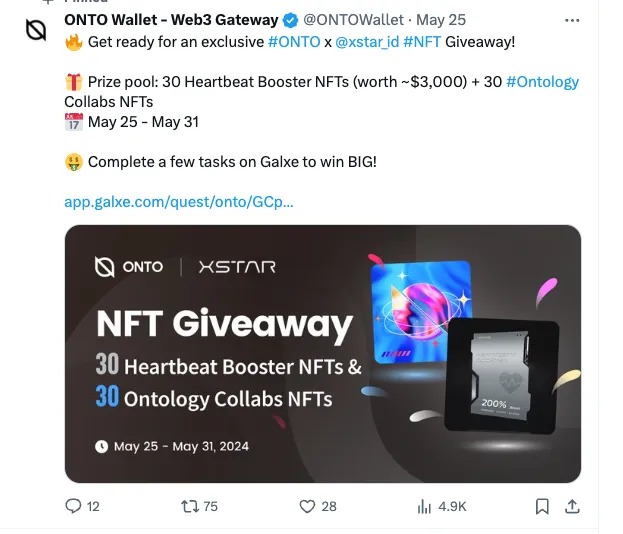Click the #Ontology hashtag

point(542,82)
